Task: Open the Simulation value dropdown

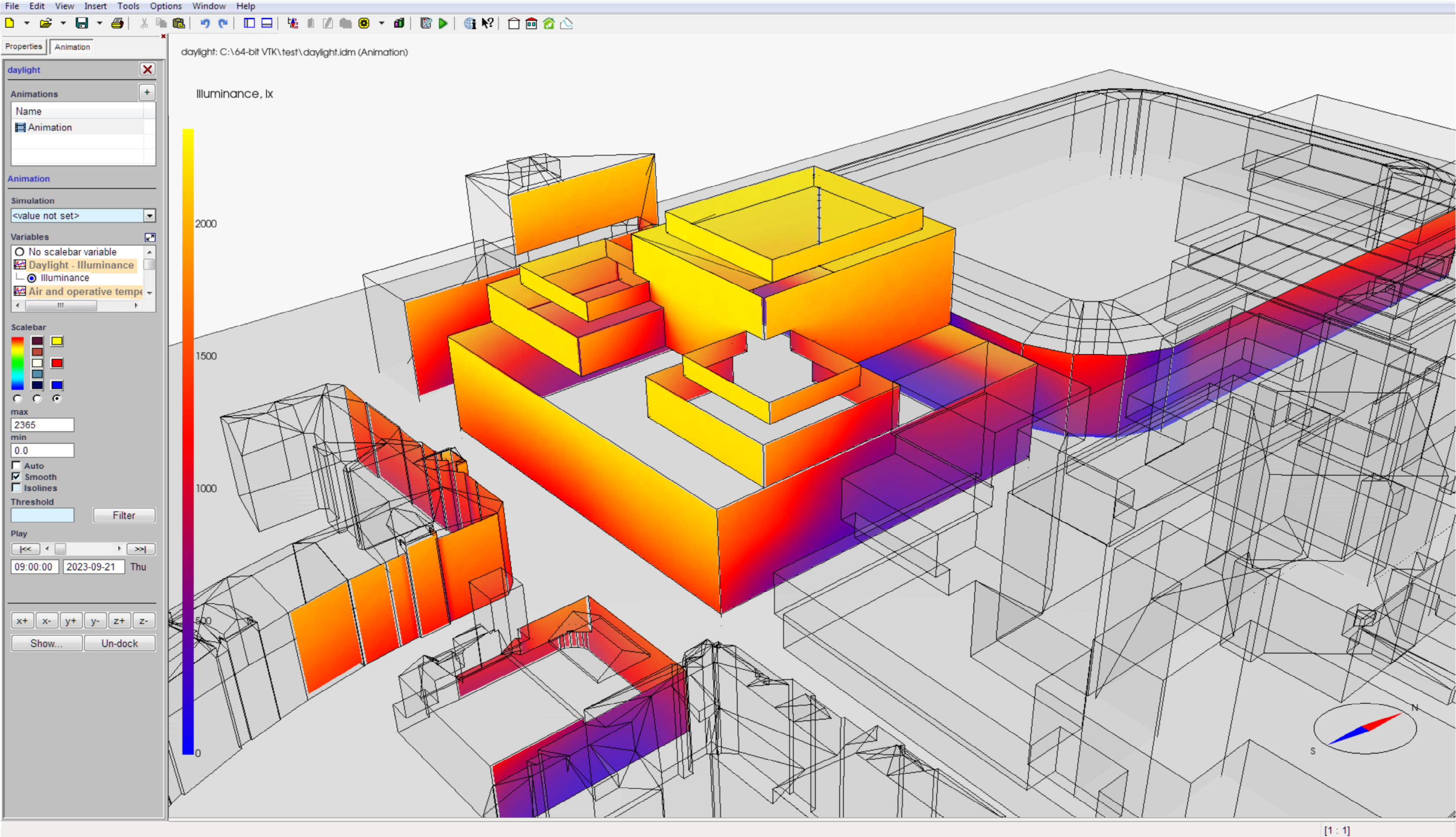Action: tap(150, 216)
